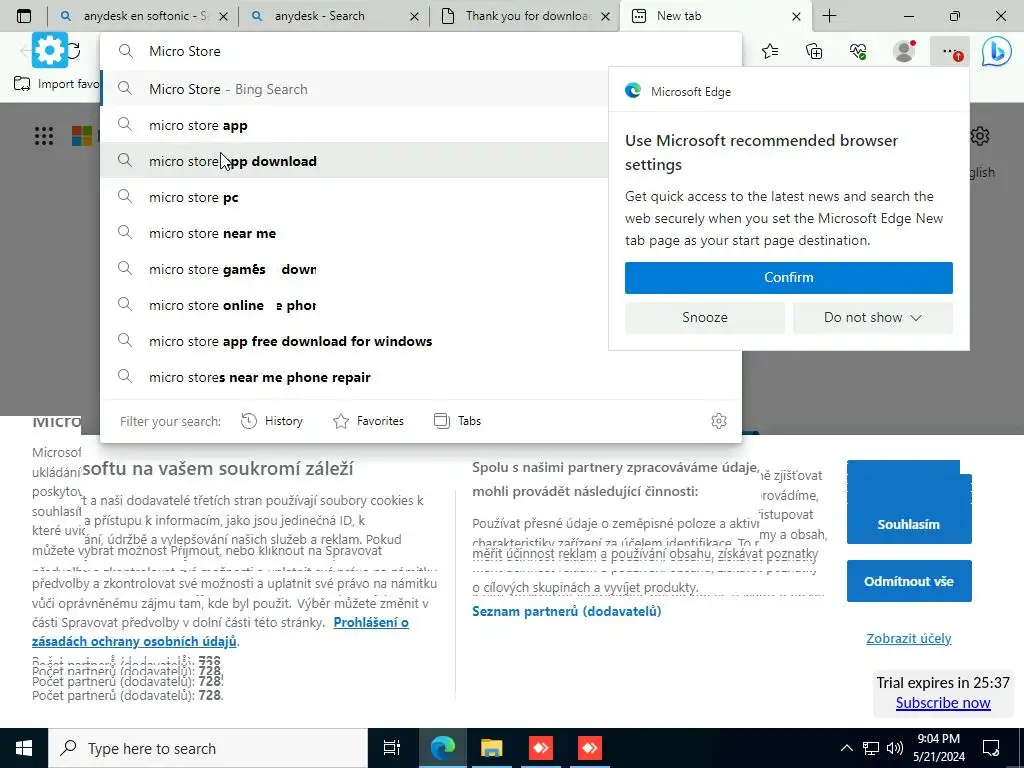Click the address bar with 'Micro Store'
The height and width of the screenshot is (768, 1024).
coord(421,51)
